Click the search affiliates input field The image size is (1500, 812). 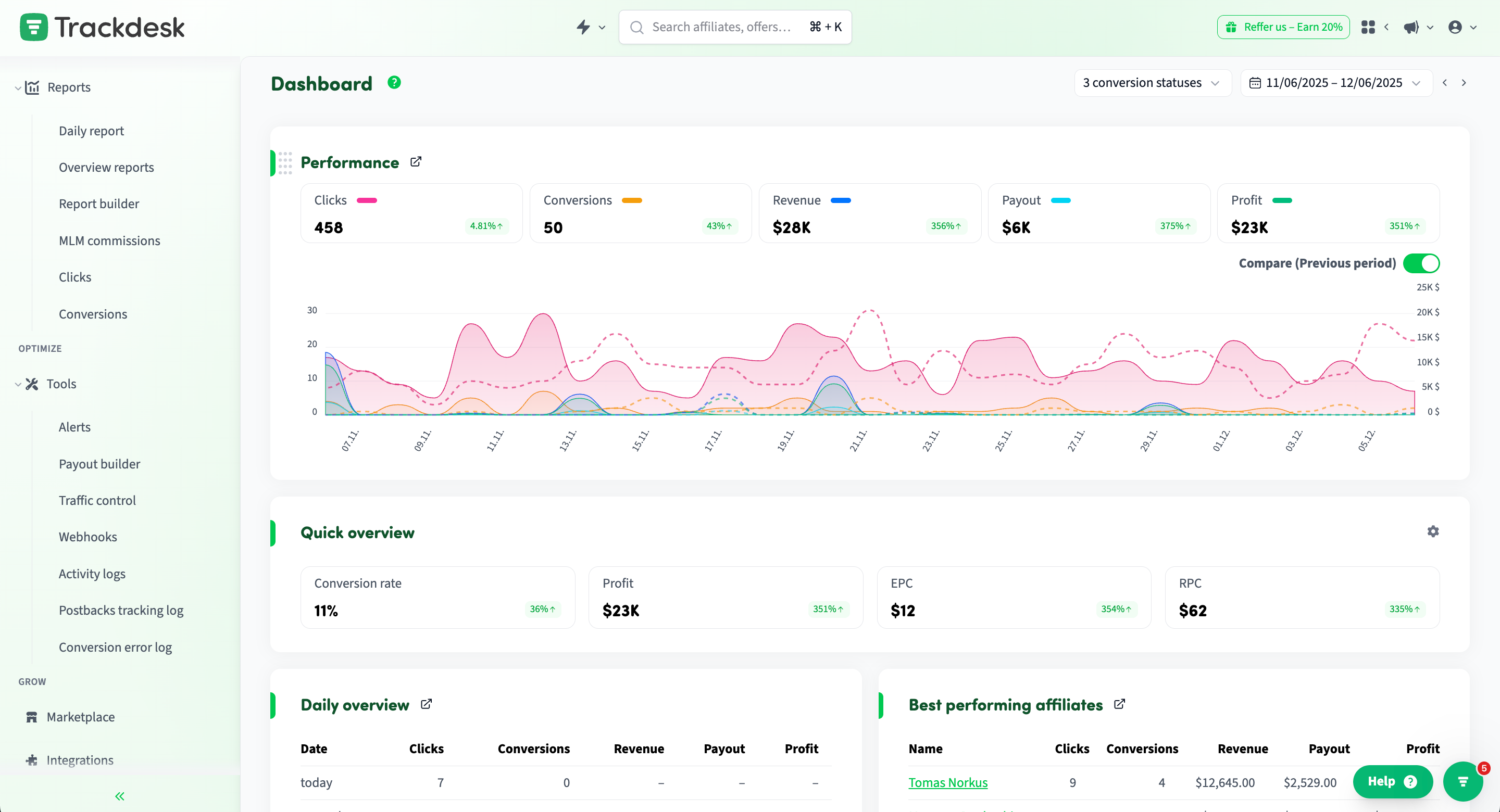click(721, 28)
